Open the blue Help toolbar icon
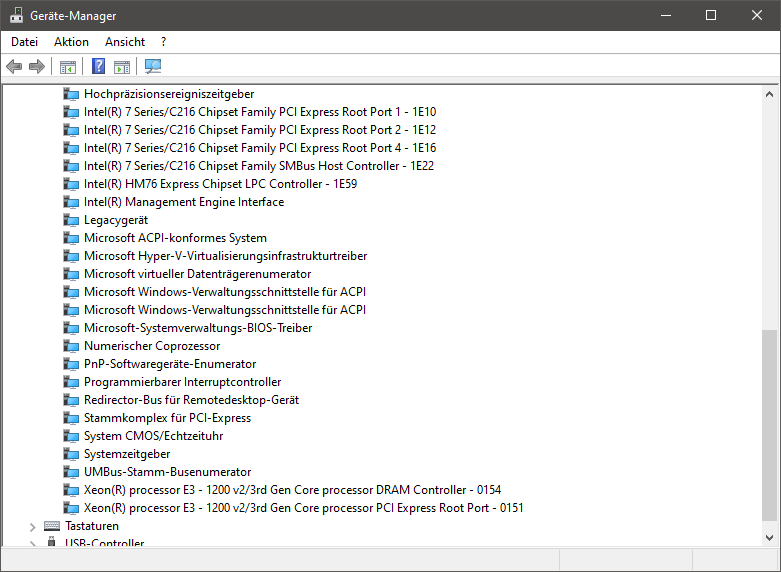The width and height of the screenshot is (781, 572). point(99,66)
